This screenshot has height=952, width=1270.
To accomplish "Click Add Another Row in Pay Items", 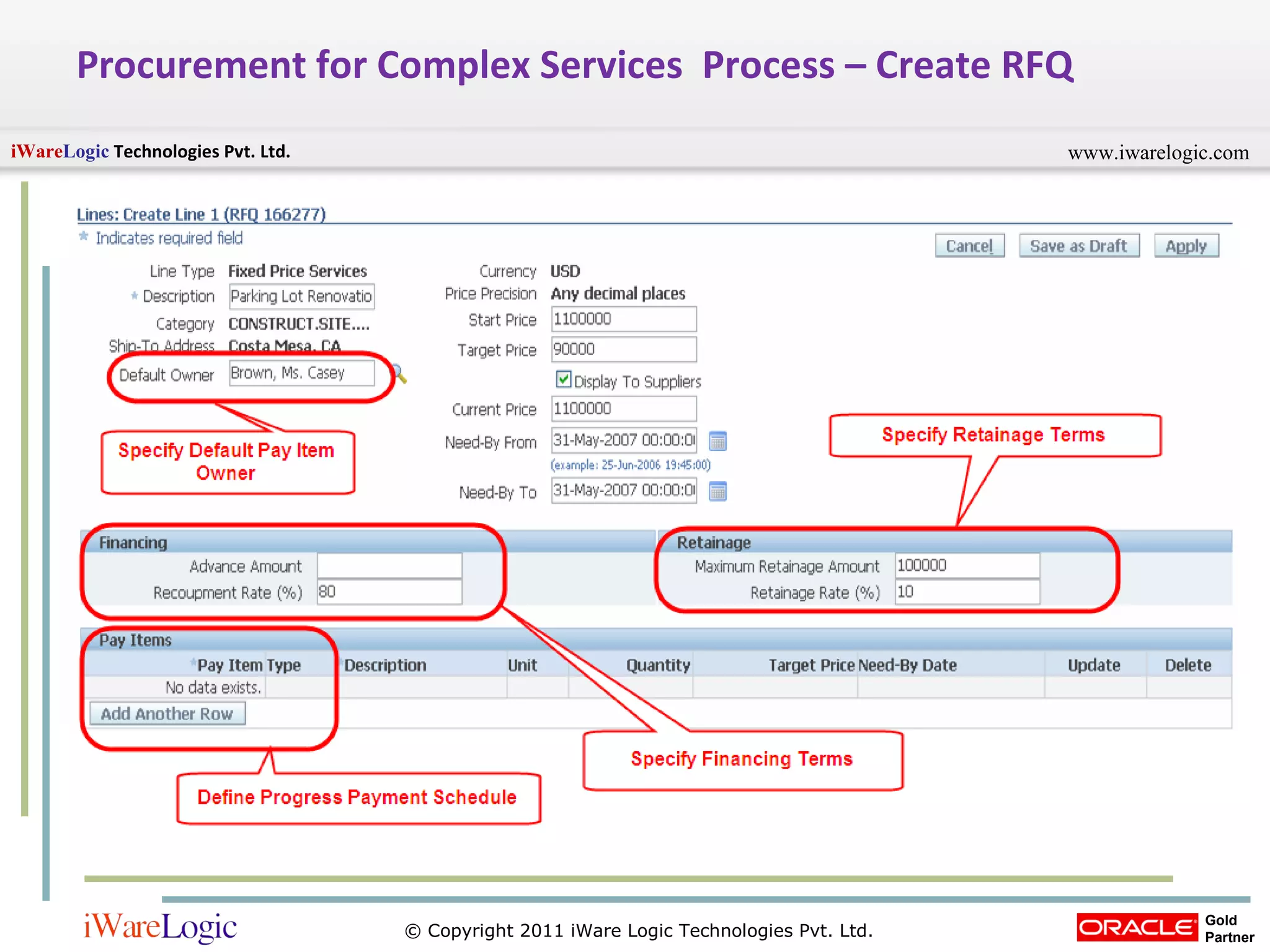I will 167,713.
